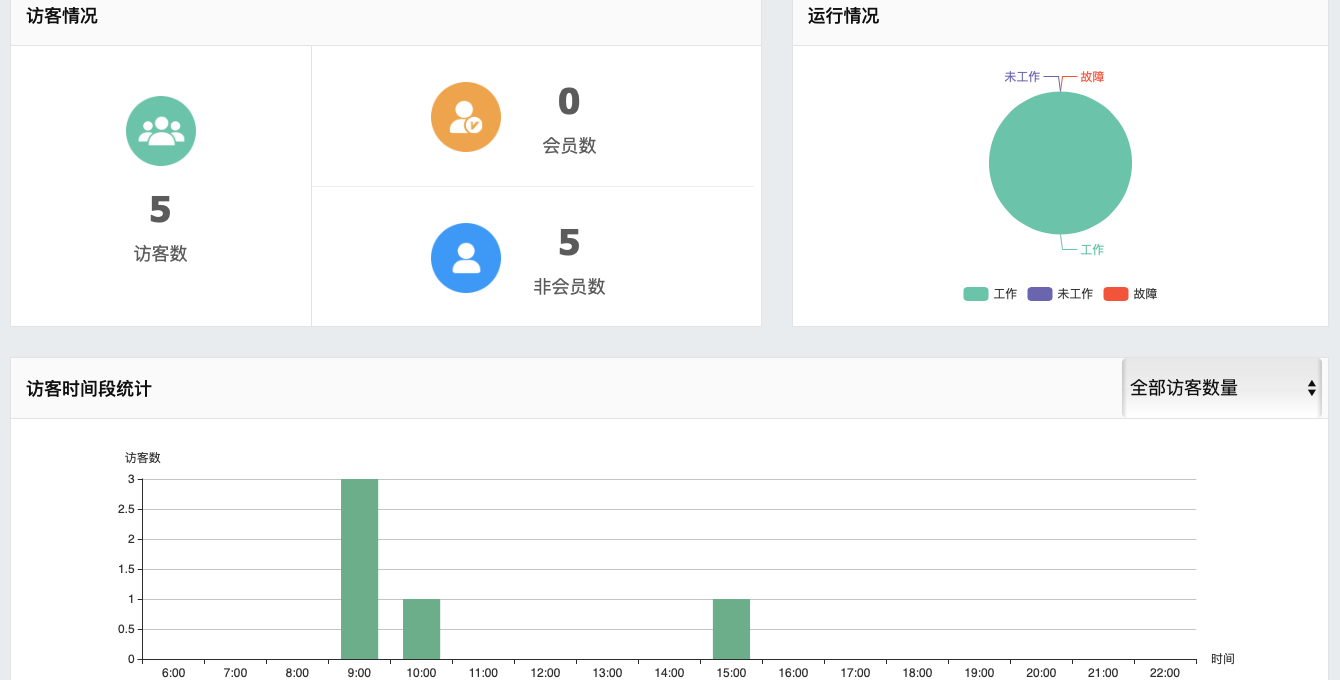The width and height of the screenshot is (1340, 680).
Task: Click the blue non-member user icon
Action: point(466,258)
